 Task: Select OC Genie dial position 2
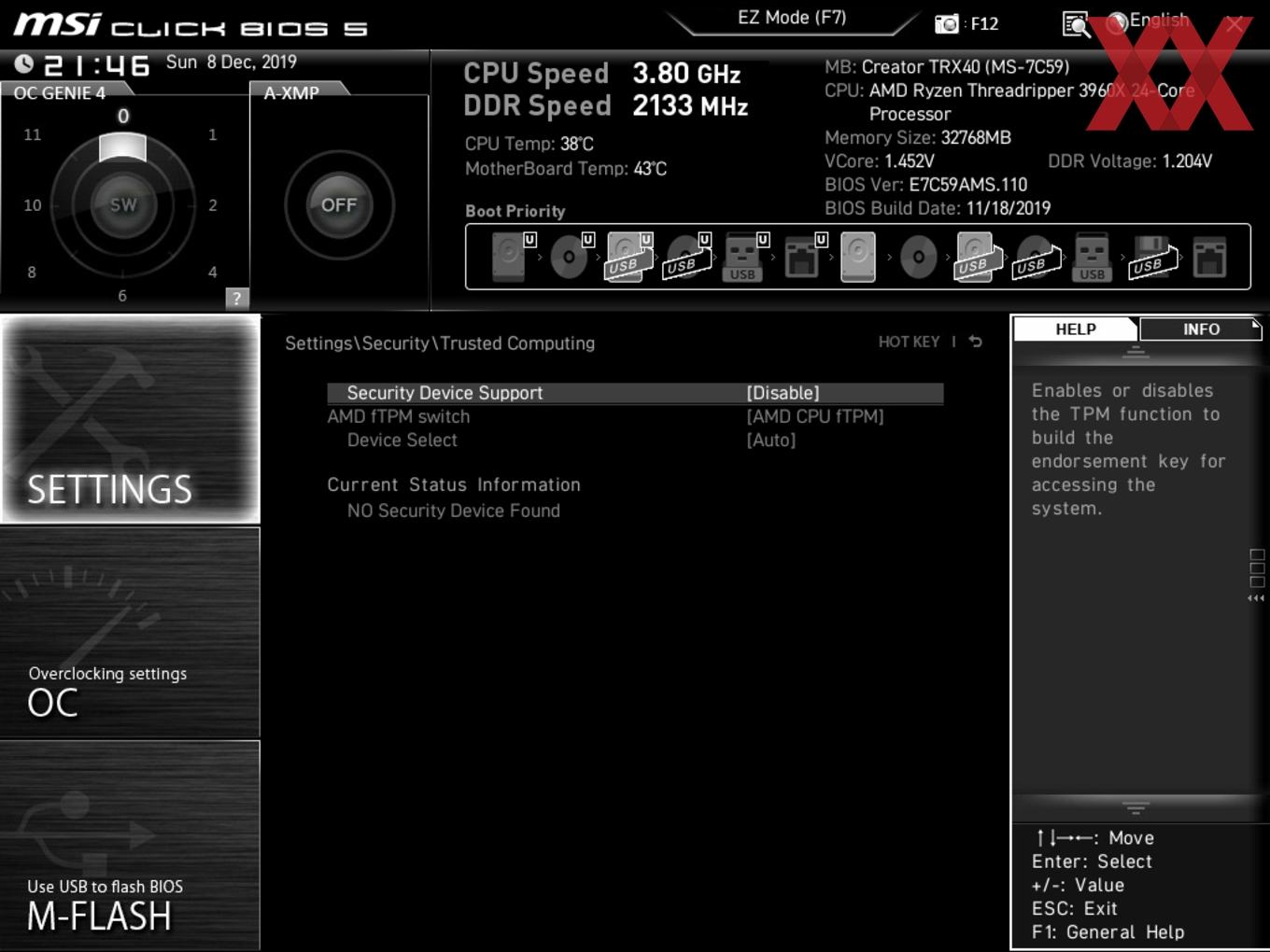tap(213, 204)
